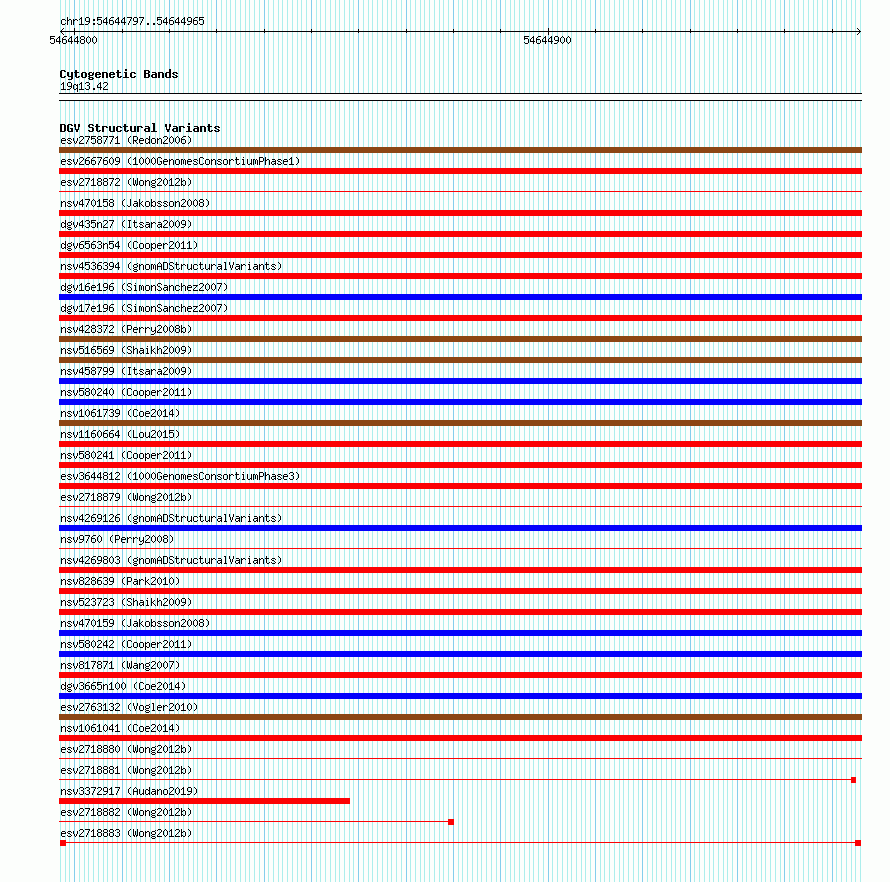Click the red end square of esv2718881
The width and height of the screenshot is (890, 882).
tap(853, 780)
